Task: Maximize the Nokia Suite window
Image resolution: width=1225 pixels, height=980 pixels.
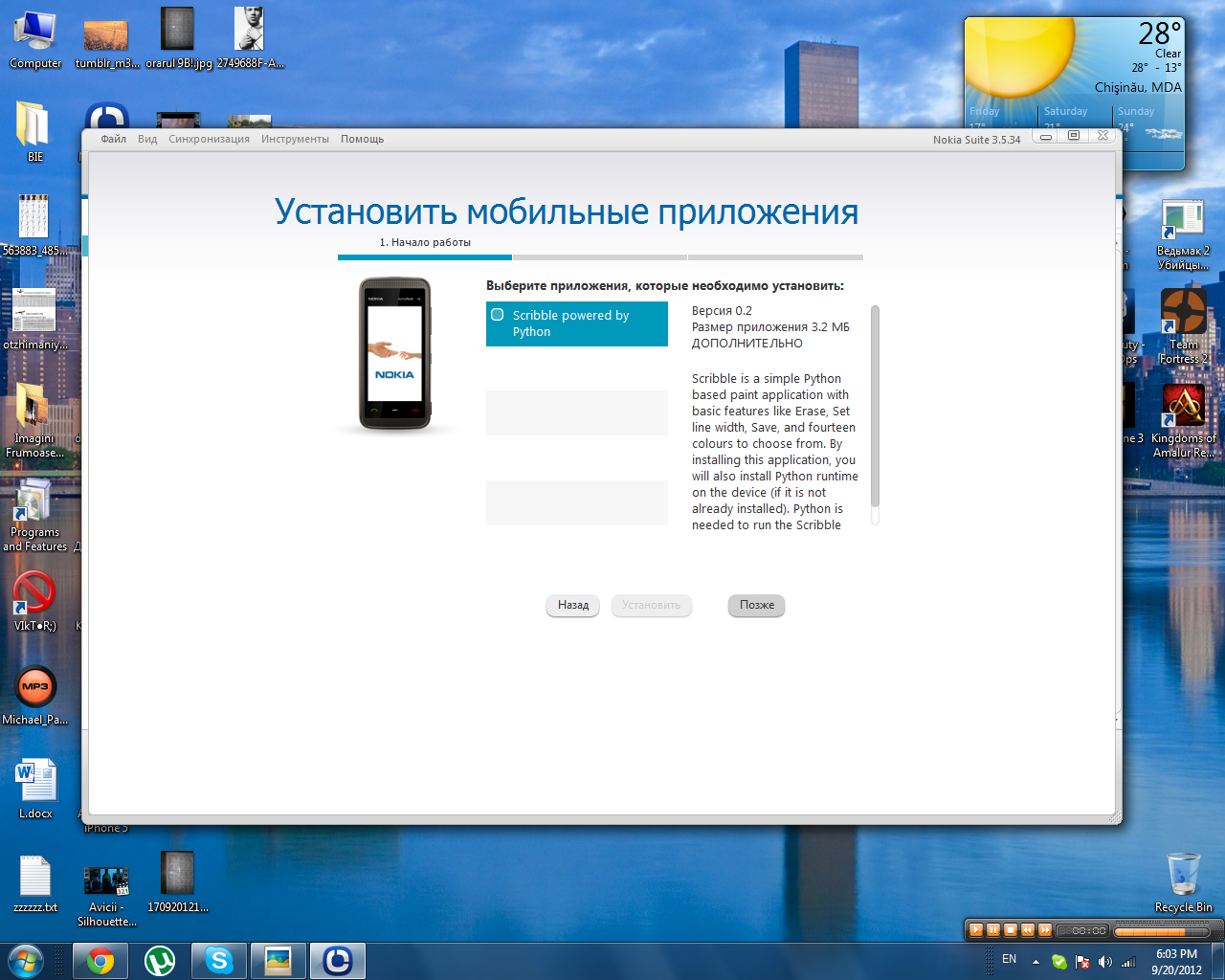Action: 1074,136
